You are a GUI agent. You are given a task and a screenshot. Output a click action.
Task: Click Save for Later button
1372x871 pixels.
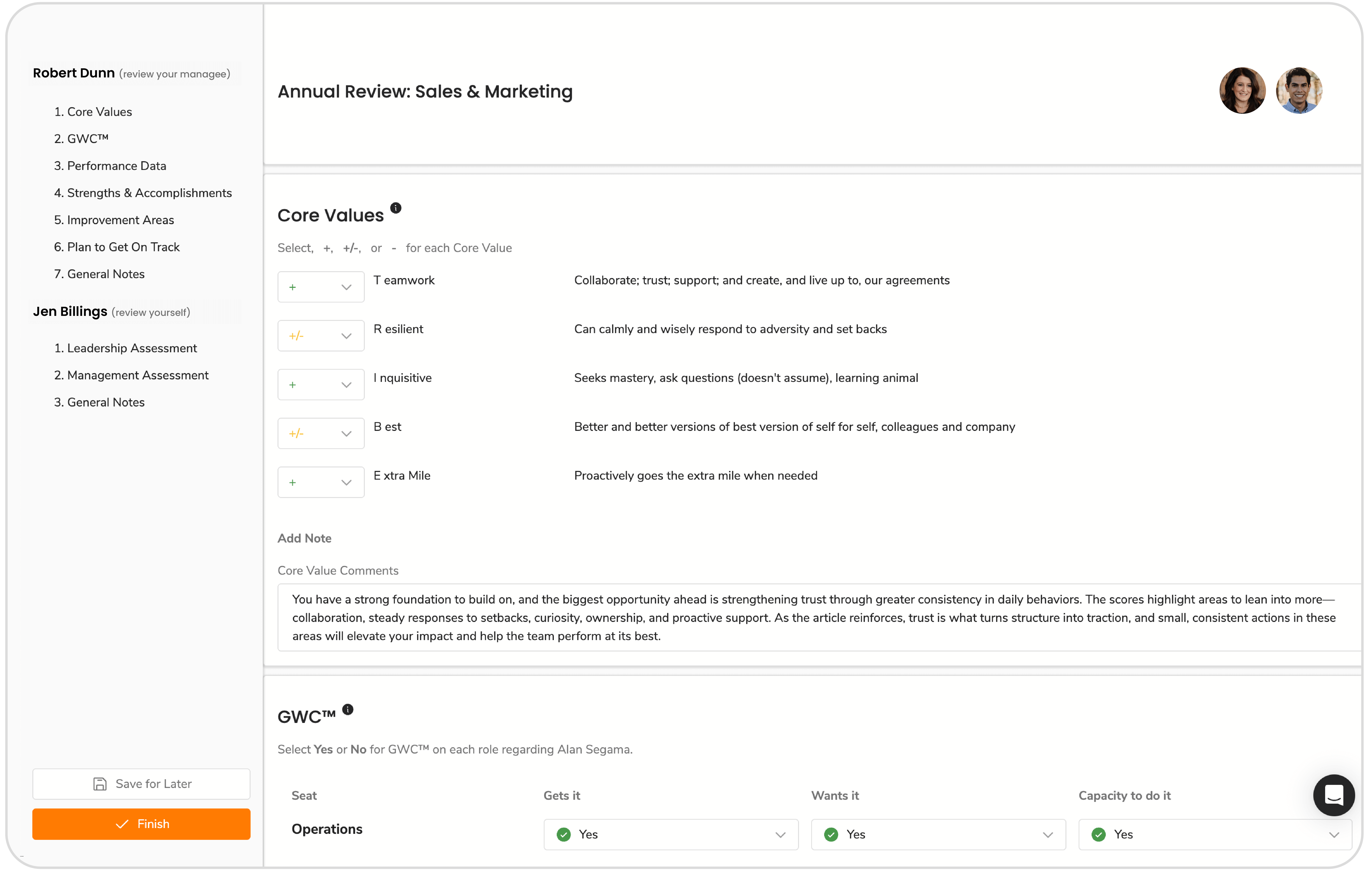(141, 784)
